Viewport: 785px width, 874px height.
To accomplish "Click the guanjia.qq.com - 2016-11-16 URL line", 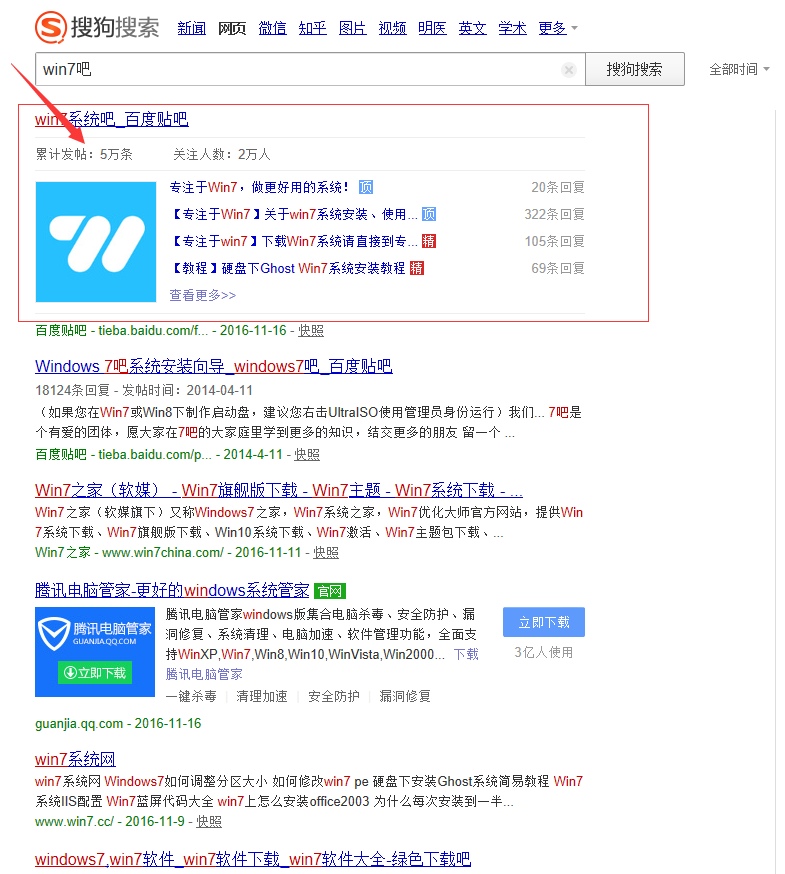I will [118, 724].
